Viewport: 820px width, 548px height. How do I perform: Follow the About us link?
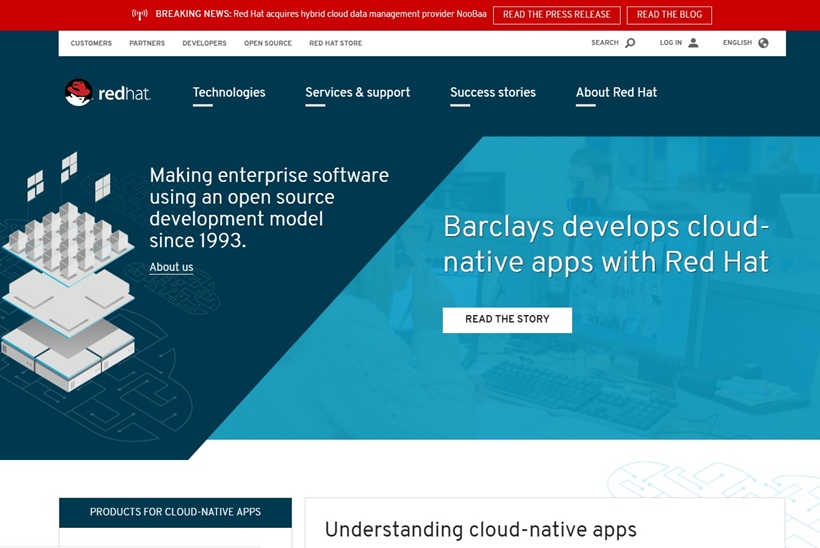[172, 267]
